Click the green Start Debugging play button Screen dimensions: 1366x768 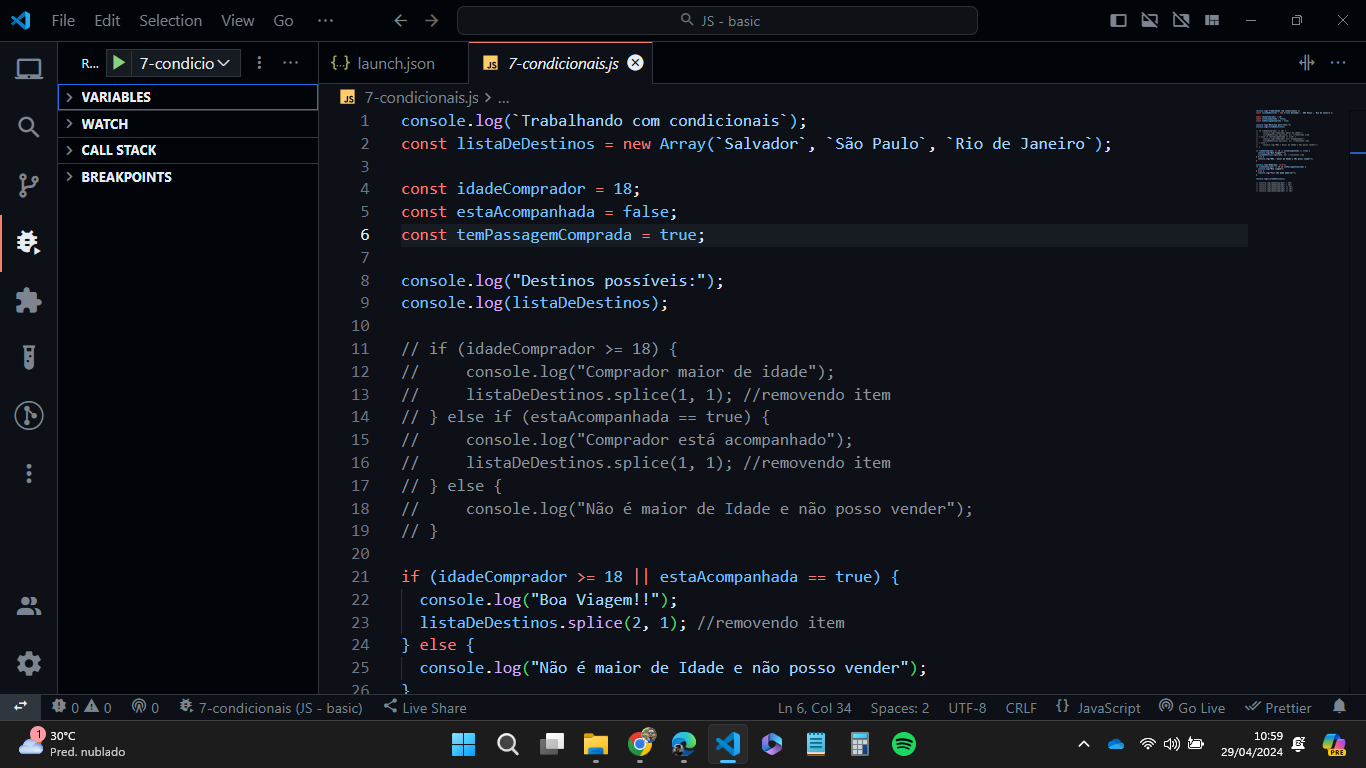point(119,63)
